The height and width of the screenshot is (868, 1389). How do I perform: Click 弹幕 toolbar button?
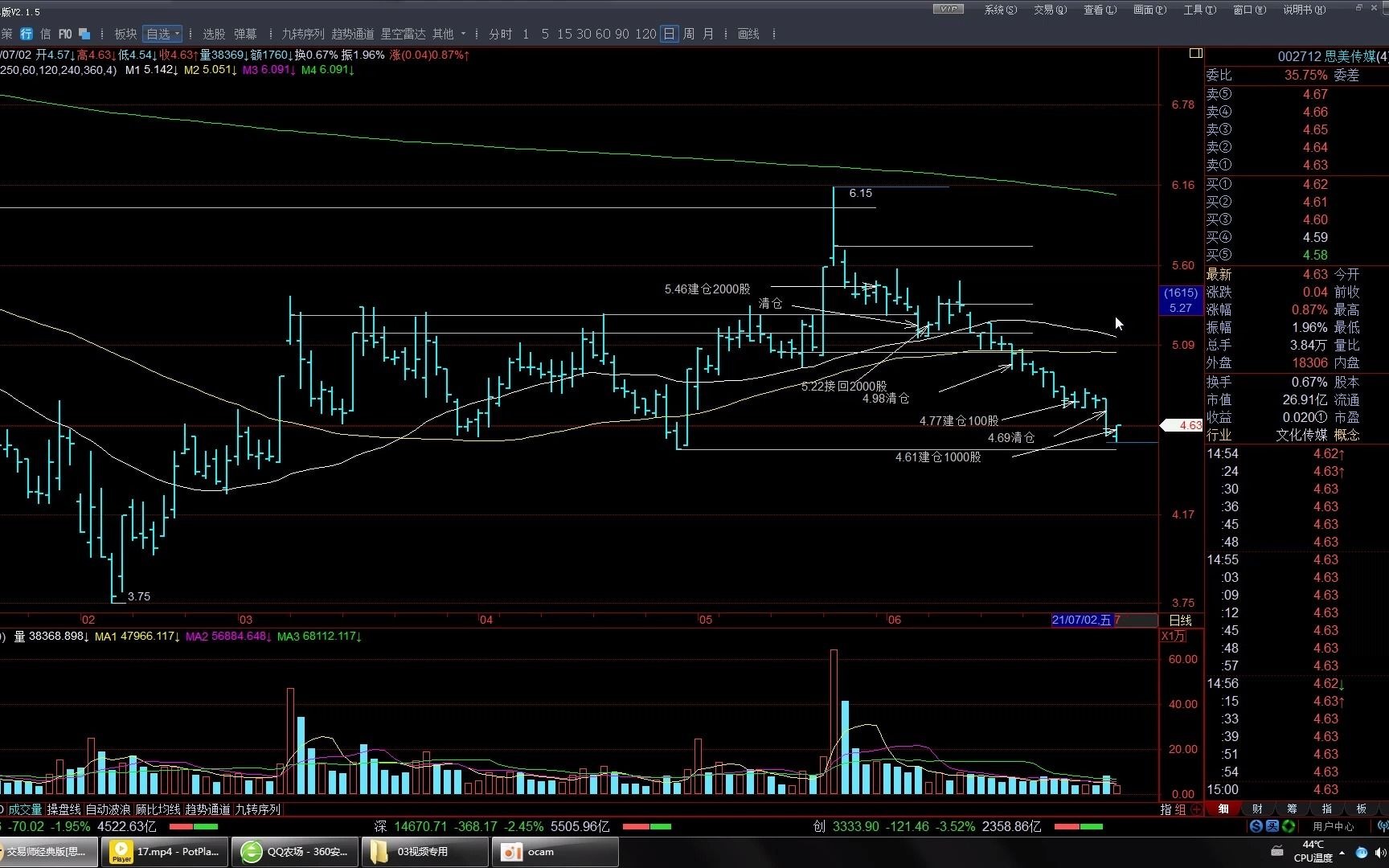click(245, 34)
